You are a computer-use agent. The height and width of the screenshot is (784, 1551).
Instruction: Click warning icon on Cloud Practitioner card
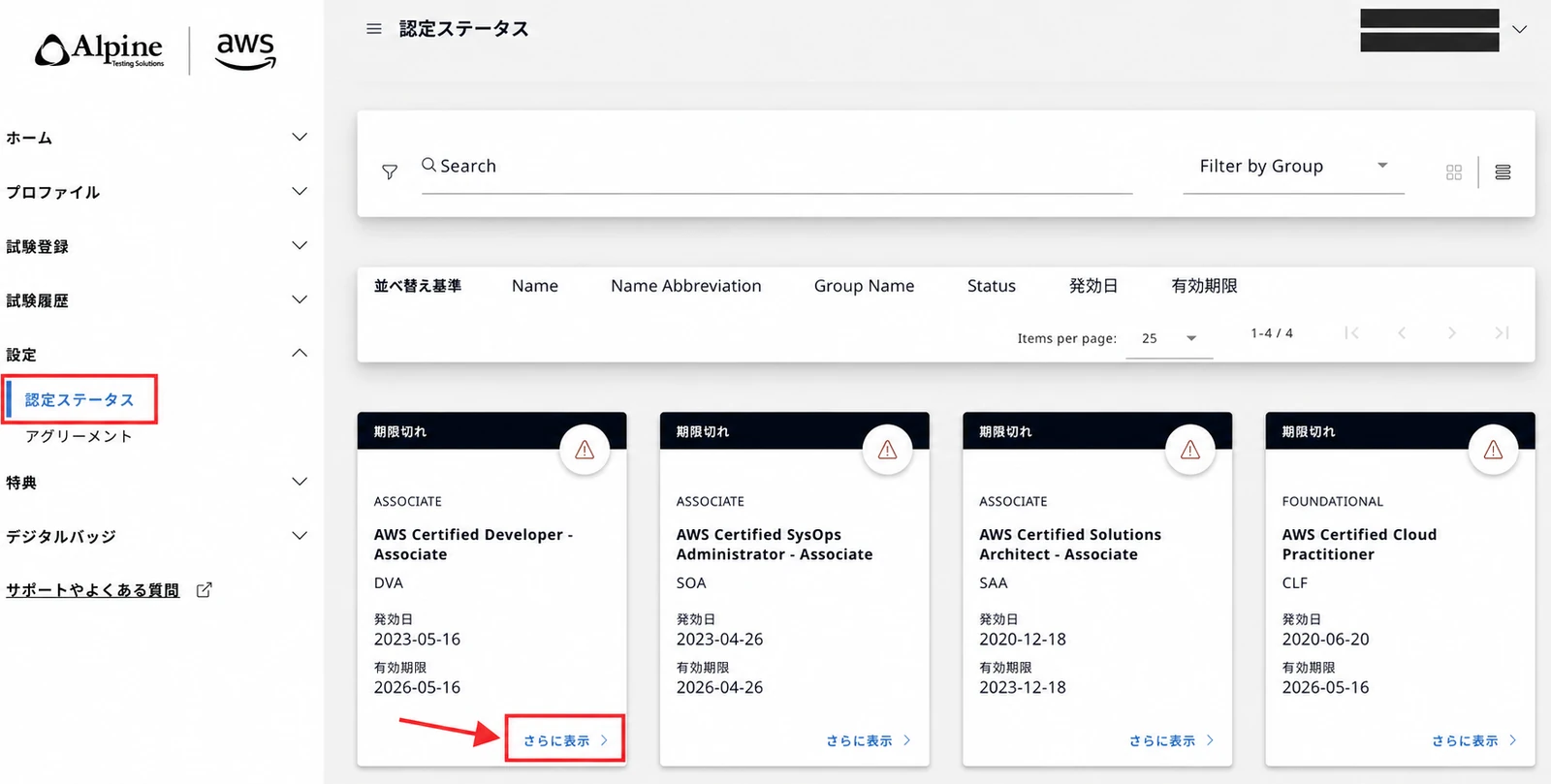tap(1493, 450)
